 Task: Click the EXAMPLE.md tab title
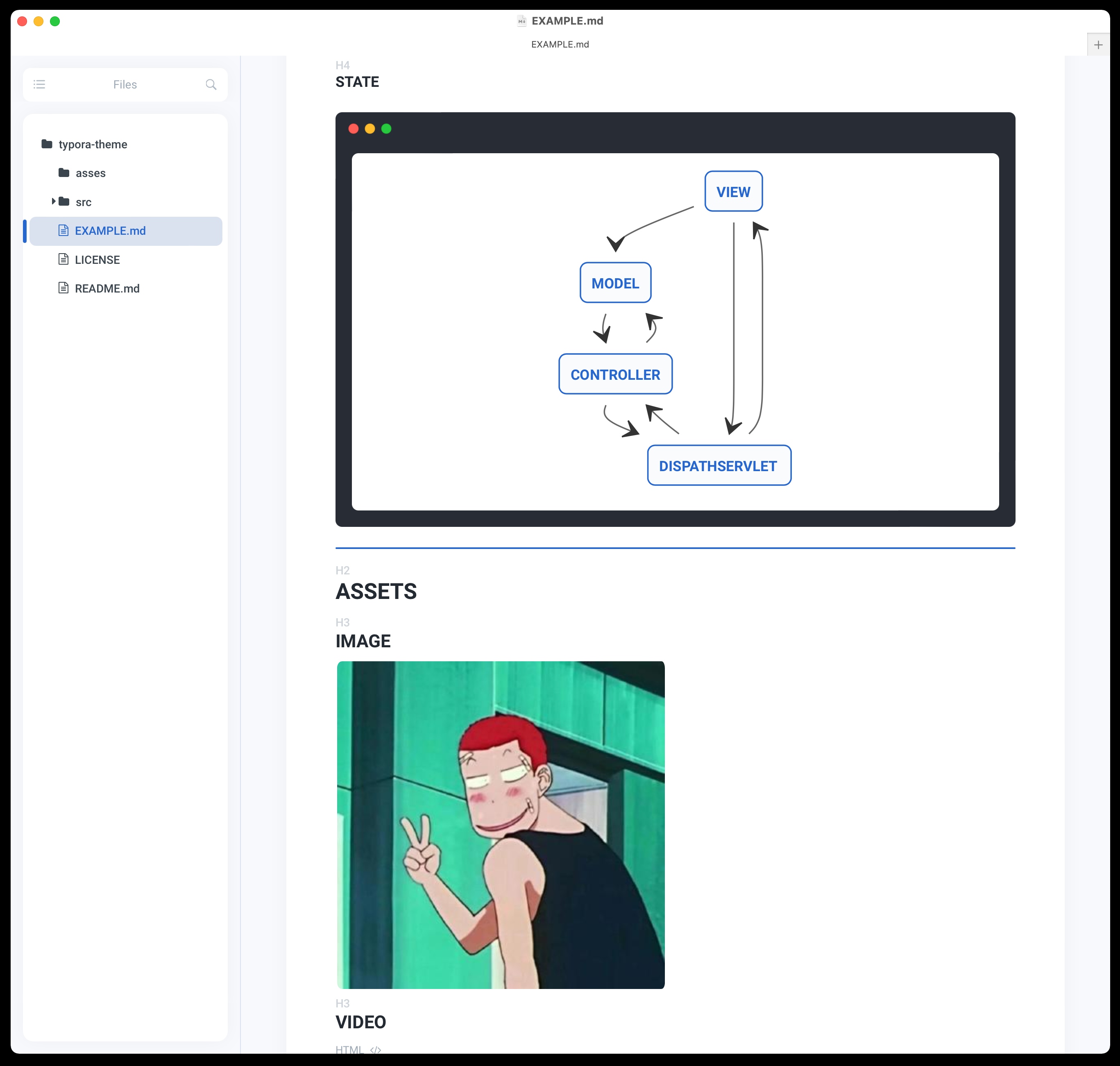pyautogui.click(x=560, y=44)
